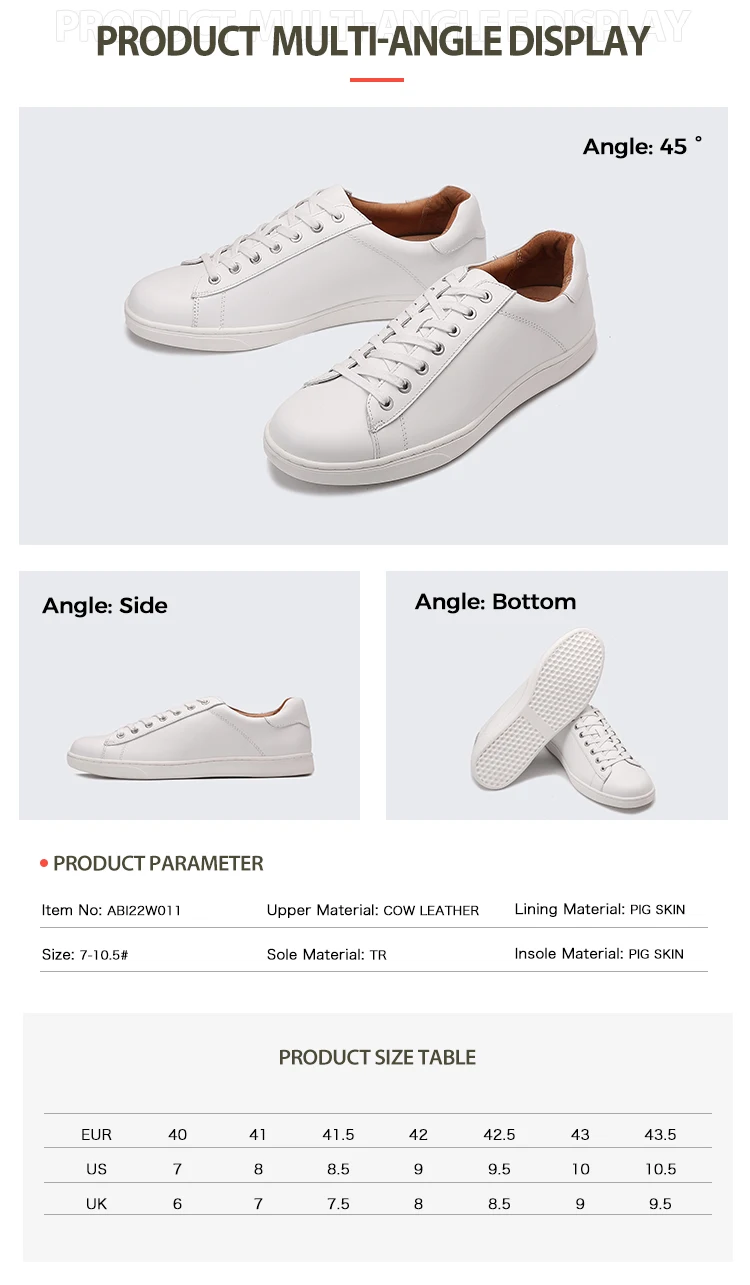Viewport: 750px width, 1285px height.
Task: Click the Sole Material TR entry
Action: [x=326, y=954]
